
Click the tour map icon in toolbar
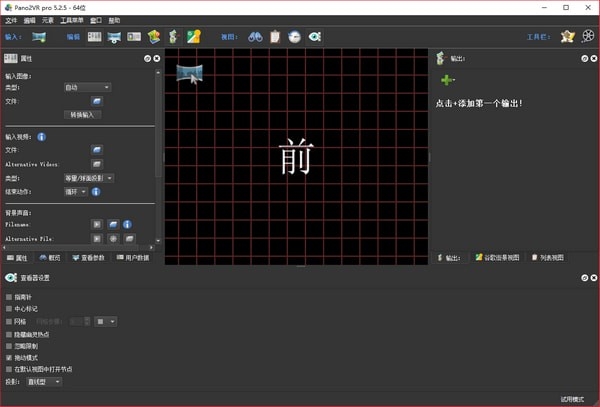click(154, 37)
